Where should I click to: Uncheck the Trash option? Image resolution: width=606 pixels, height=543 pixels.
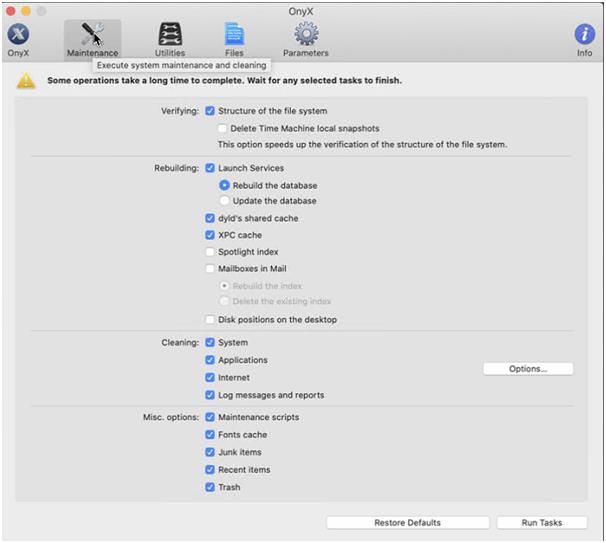210,487
